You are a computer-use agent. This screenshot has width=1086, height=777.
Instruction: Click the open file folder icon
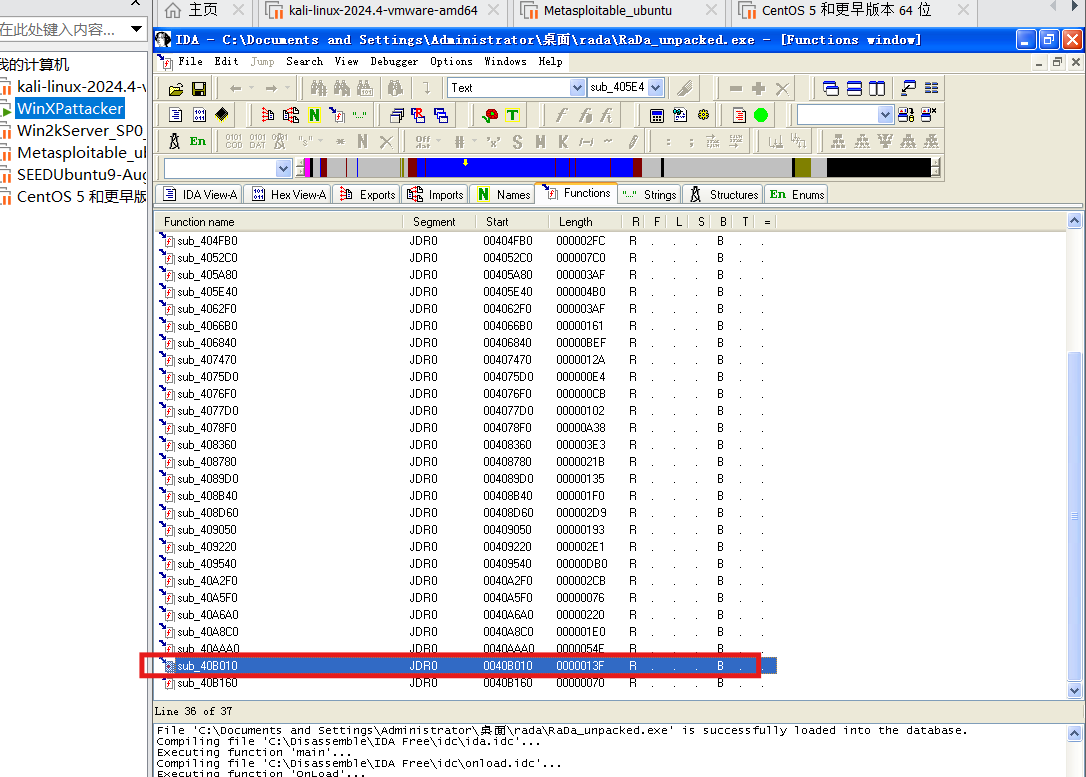click(x=176, y=89)
